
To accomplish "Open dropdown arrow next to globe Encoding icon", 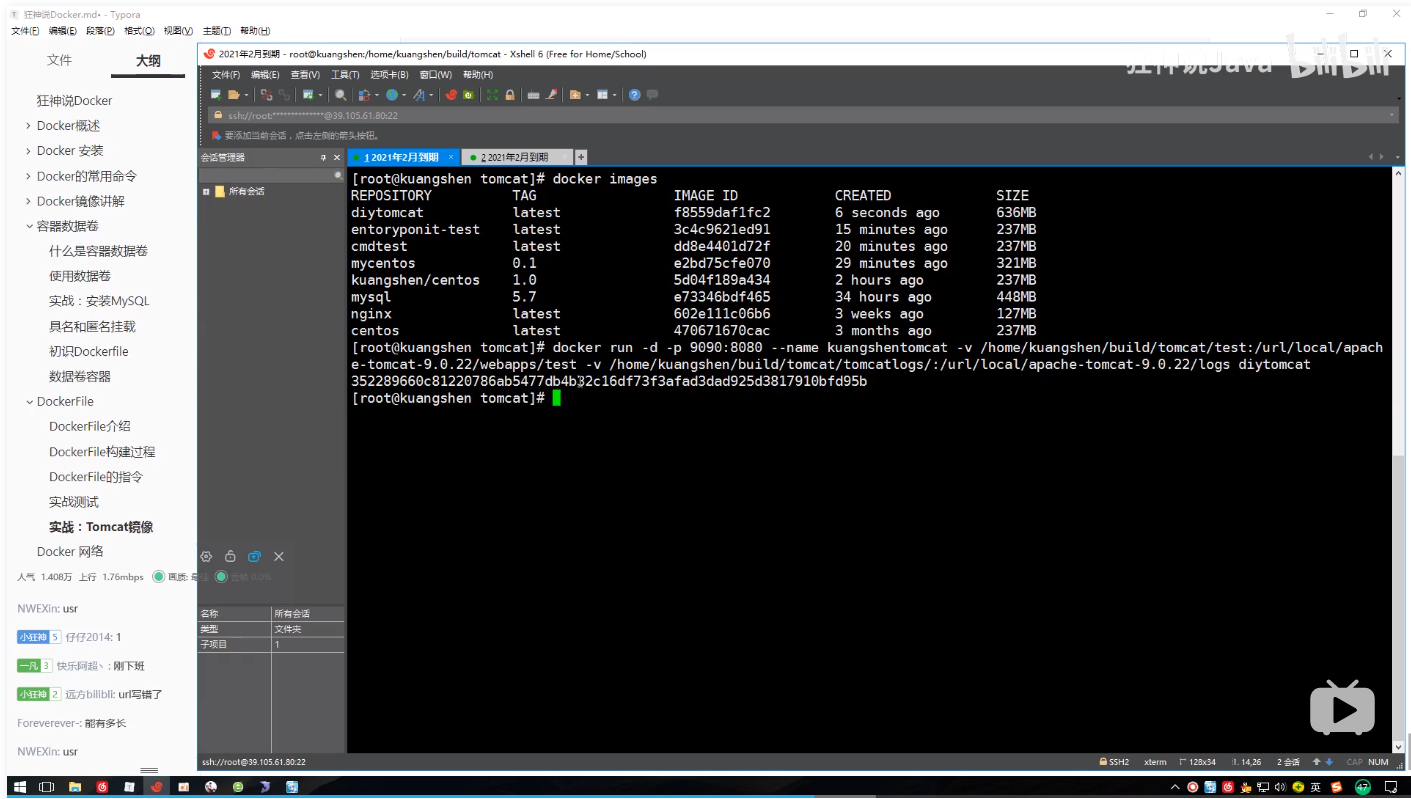I will 404,95.
